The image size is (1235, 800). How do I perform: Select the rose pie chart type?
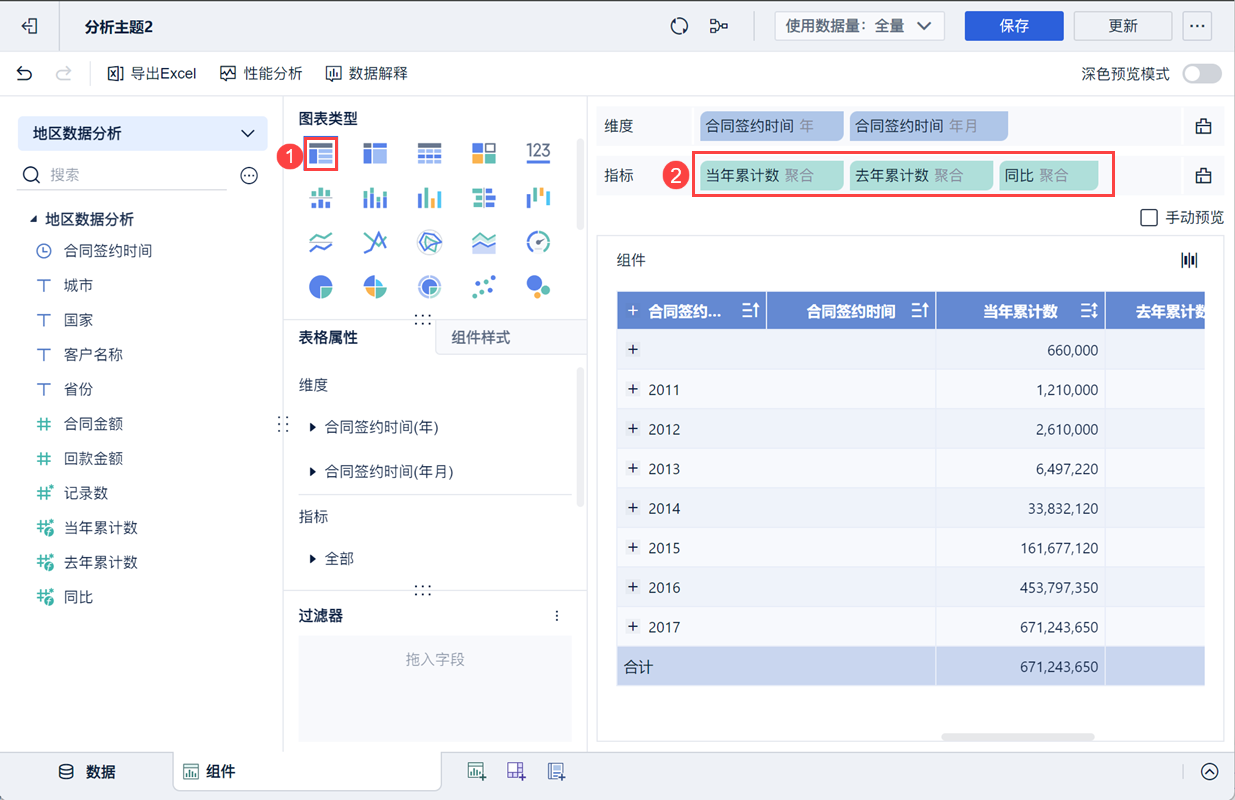tap(375, 287)
